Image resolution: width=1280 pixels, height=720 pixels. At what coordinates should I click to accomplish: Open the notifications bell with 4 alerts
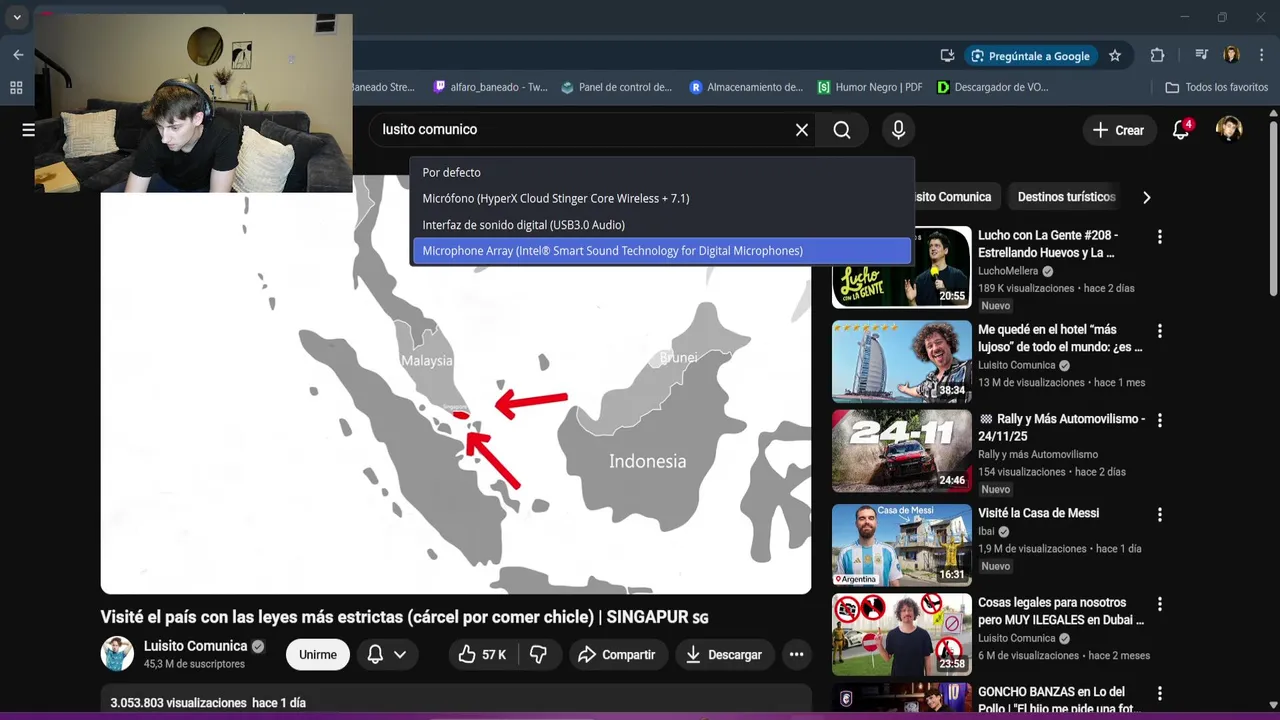tap(1181, 130)
